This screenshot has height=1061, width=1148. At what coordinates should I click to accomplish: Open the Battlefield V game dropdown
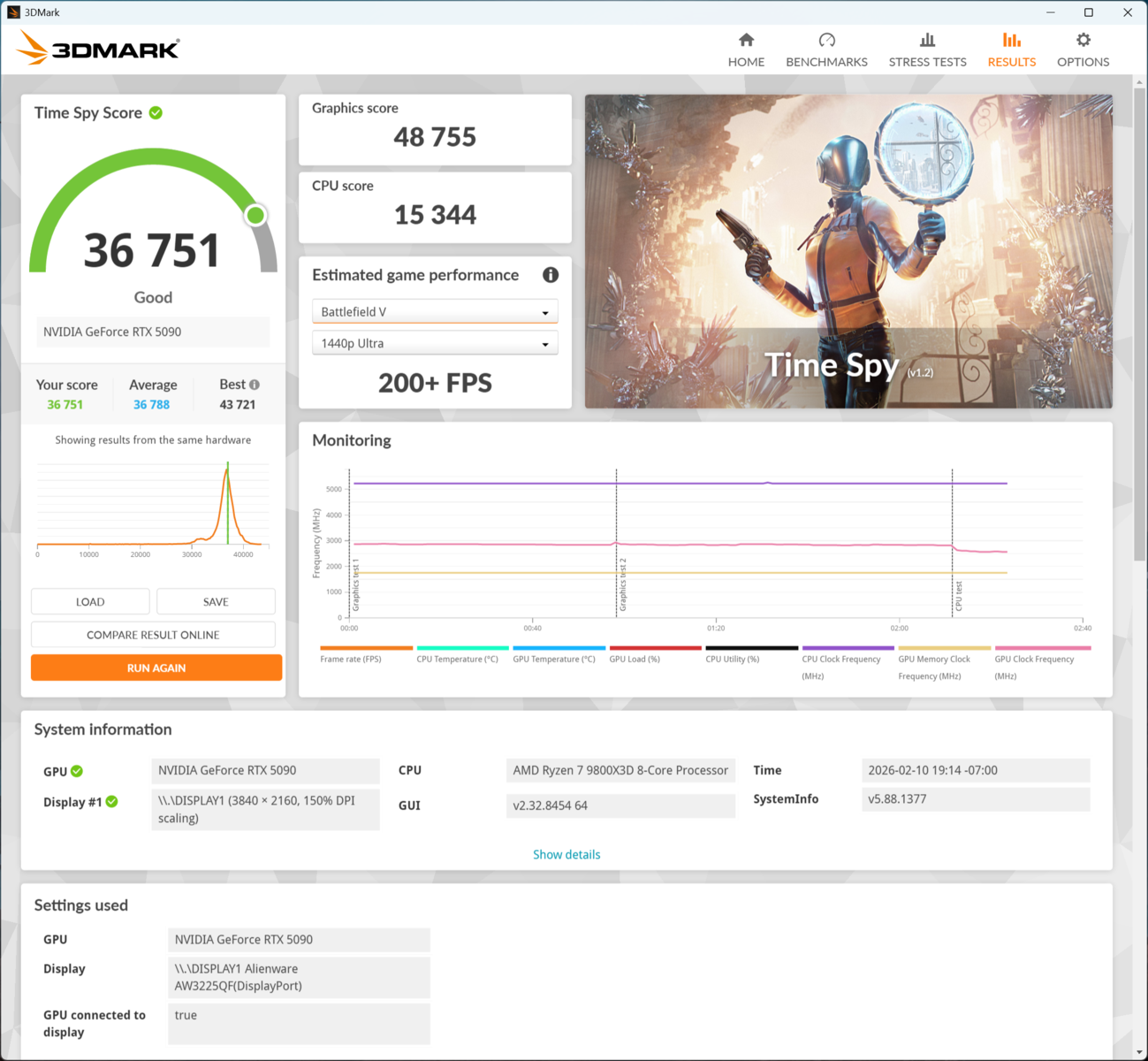[x=435, y=312]
